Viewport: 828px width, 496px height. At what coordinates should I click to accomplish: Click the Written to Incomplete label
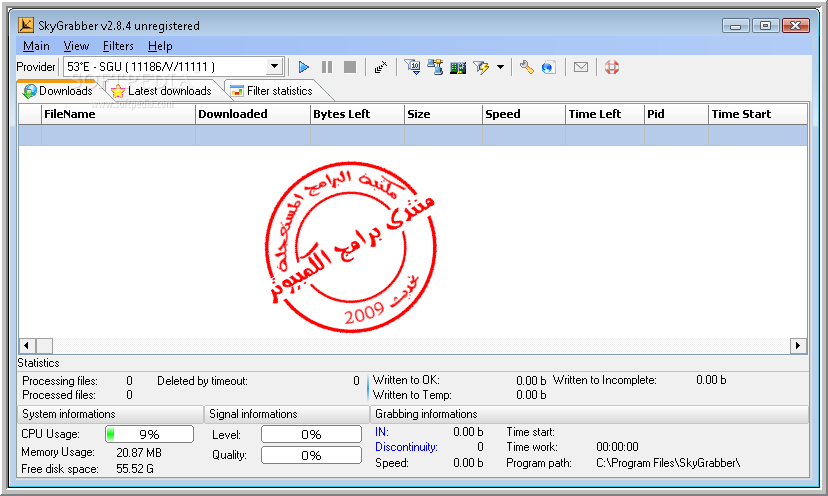coord(605,380)
